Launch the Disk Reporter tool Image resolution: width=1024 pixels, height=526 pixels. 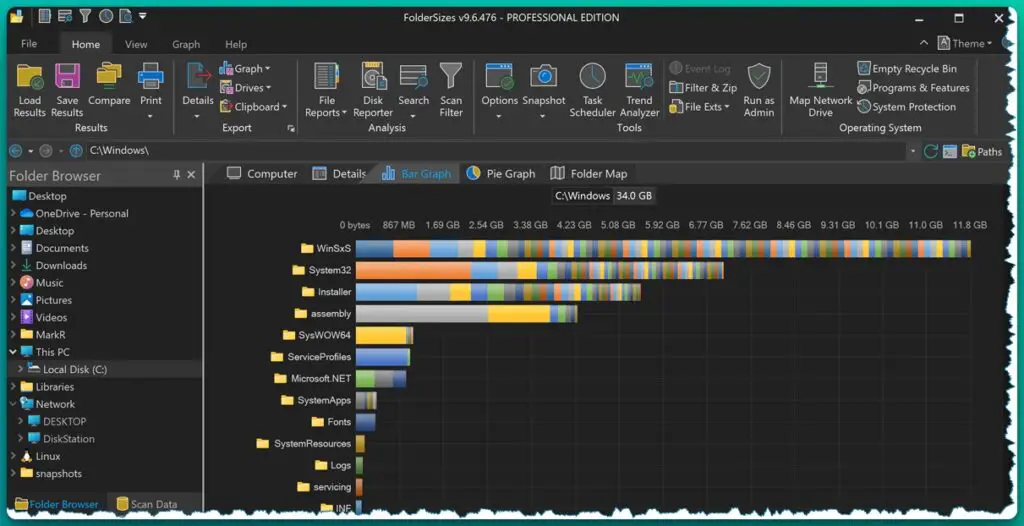(373, 78)
